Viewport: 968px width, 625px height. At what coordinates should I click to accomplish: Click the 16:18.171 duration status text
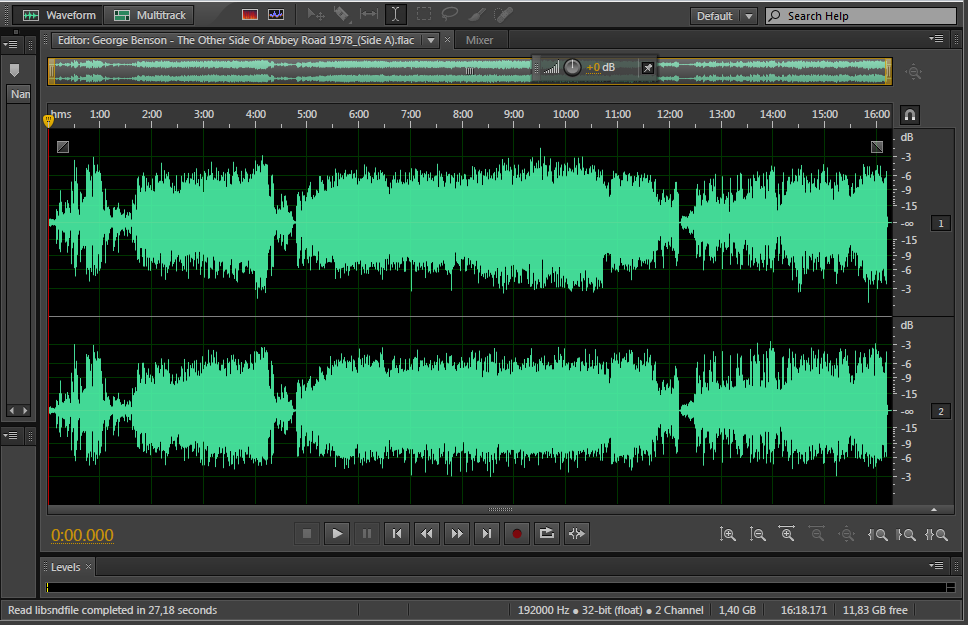(x=804, y=610)
